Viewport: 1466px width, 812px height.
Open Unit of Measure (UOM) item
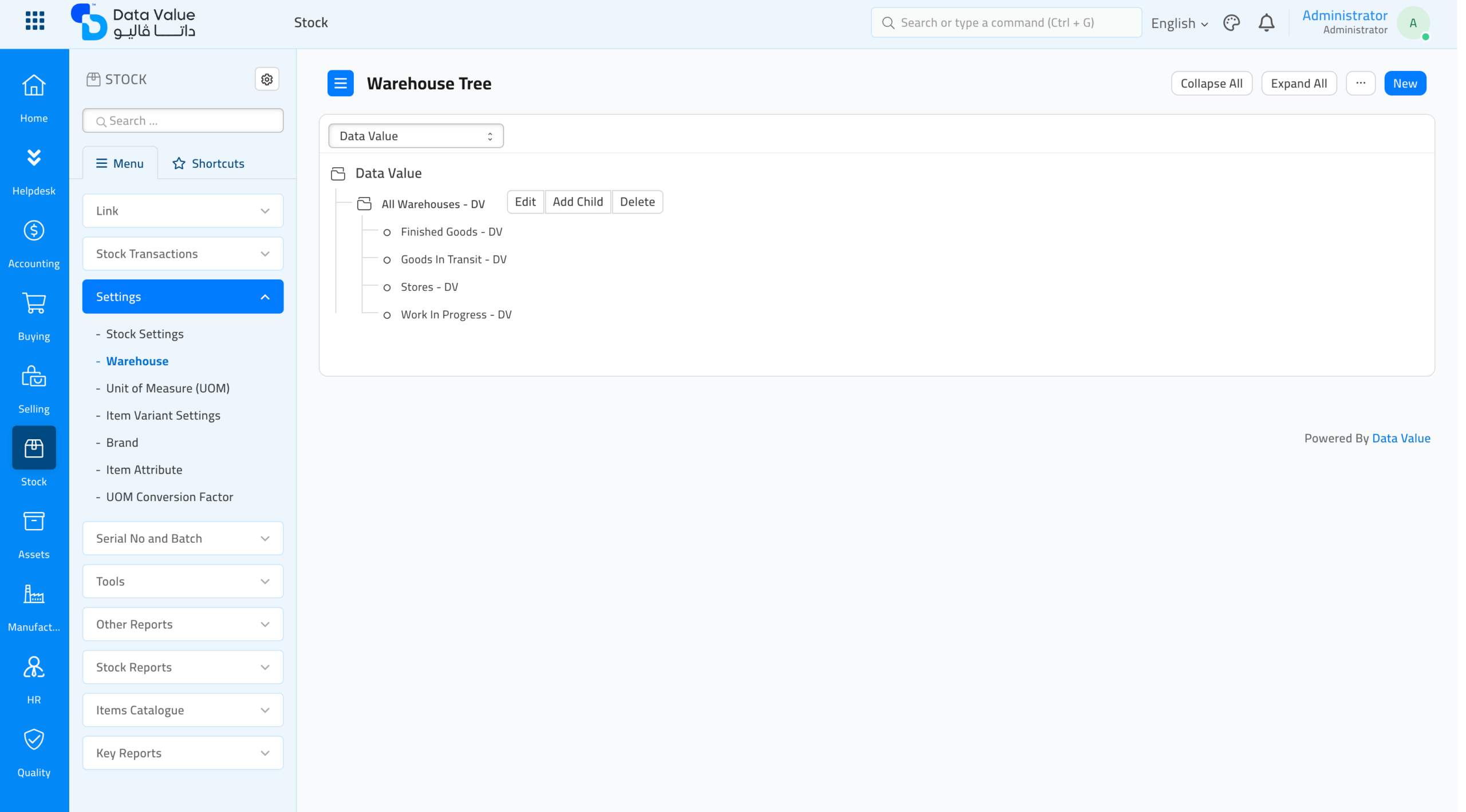168,388
